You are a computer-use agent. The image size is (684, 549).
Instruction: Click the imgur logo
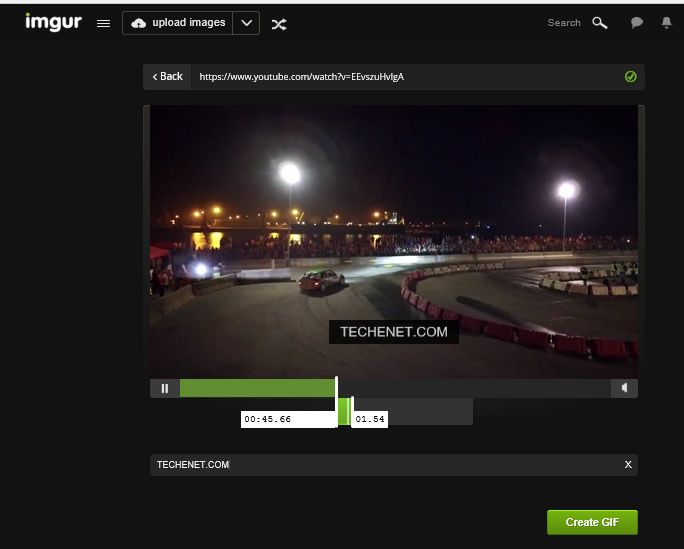[53, 22]
